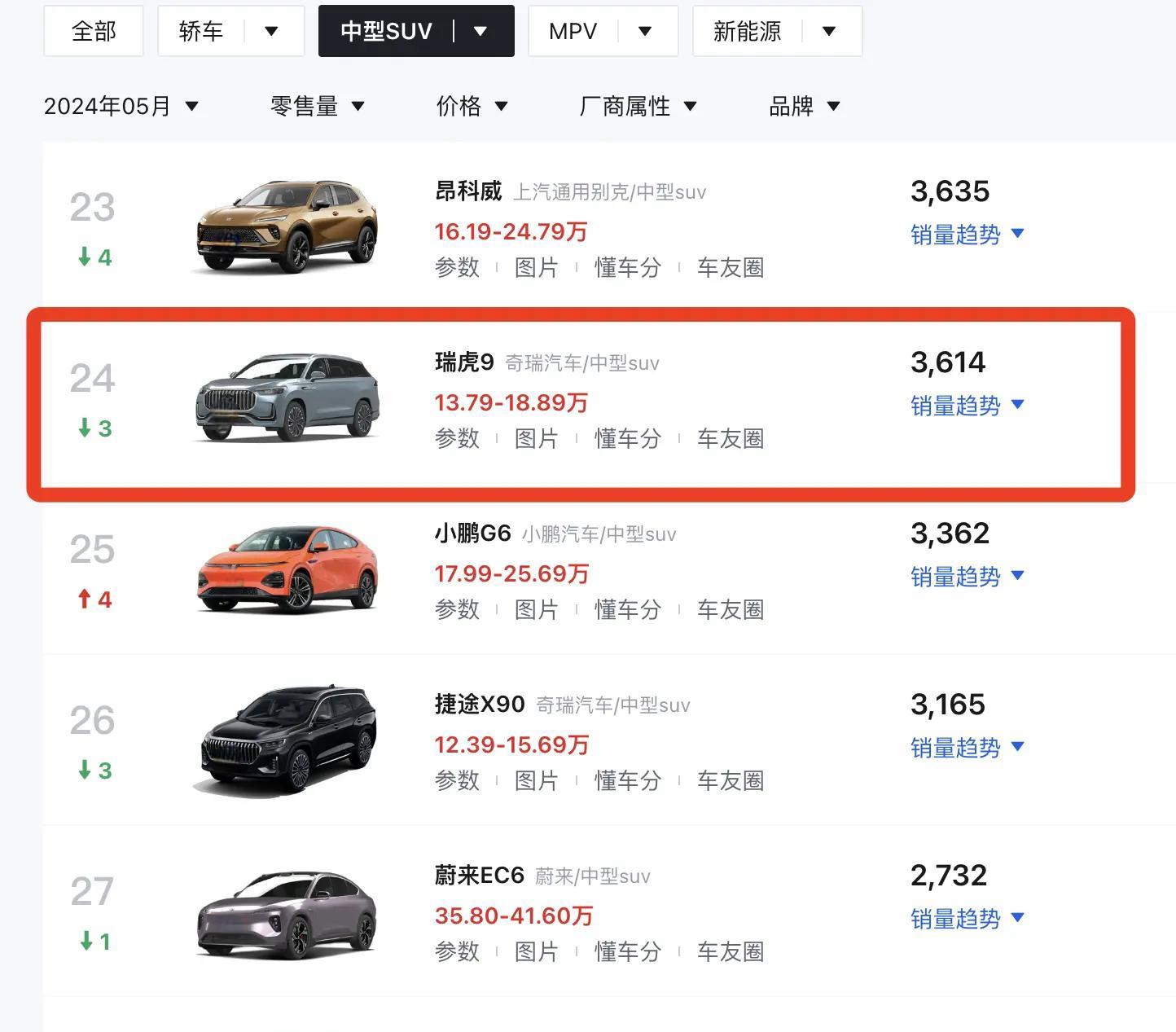
Task: Click 车友圈 link for 蔚来EC6
Action: [x=731, y=951]
